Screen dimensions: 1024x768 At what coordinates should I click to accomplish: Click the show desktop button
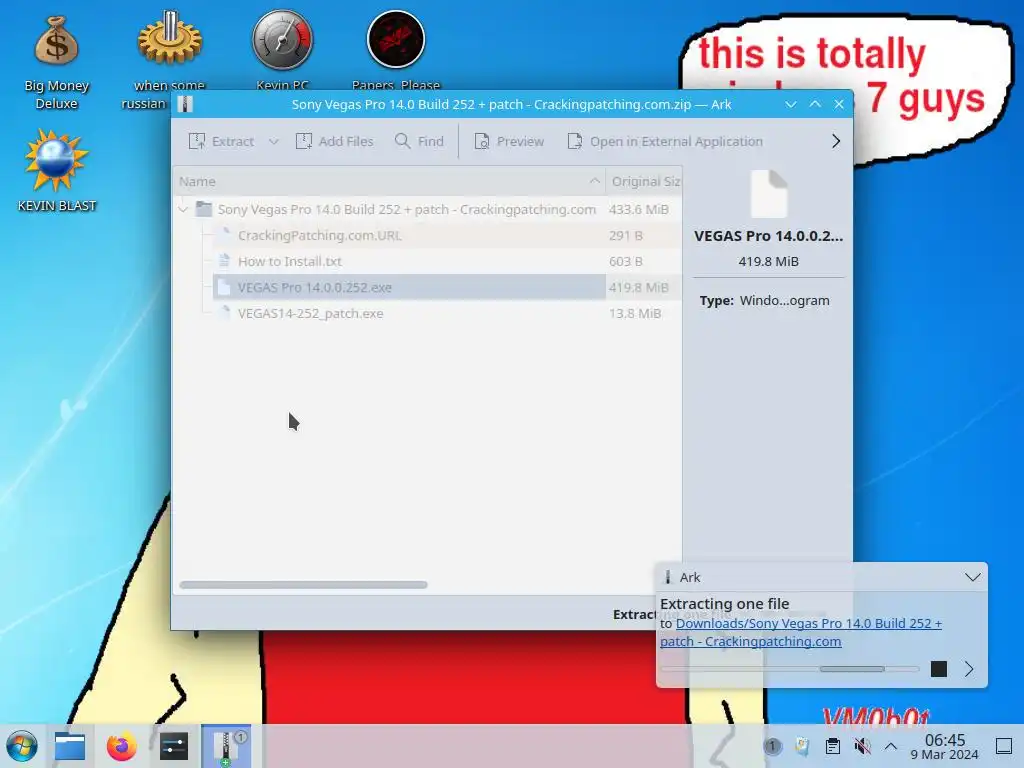pyautogui.click(x=1004, y=746)
